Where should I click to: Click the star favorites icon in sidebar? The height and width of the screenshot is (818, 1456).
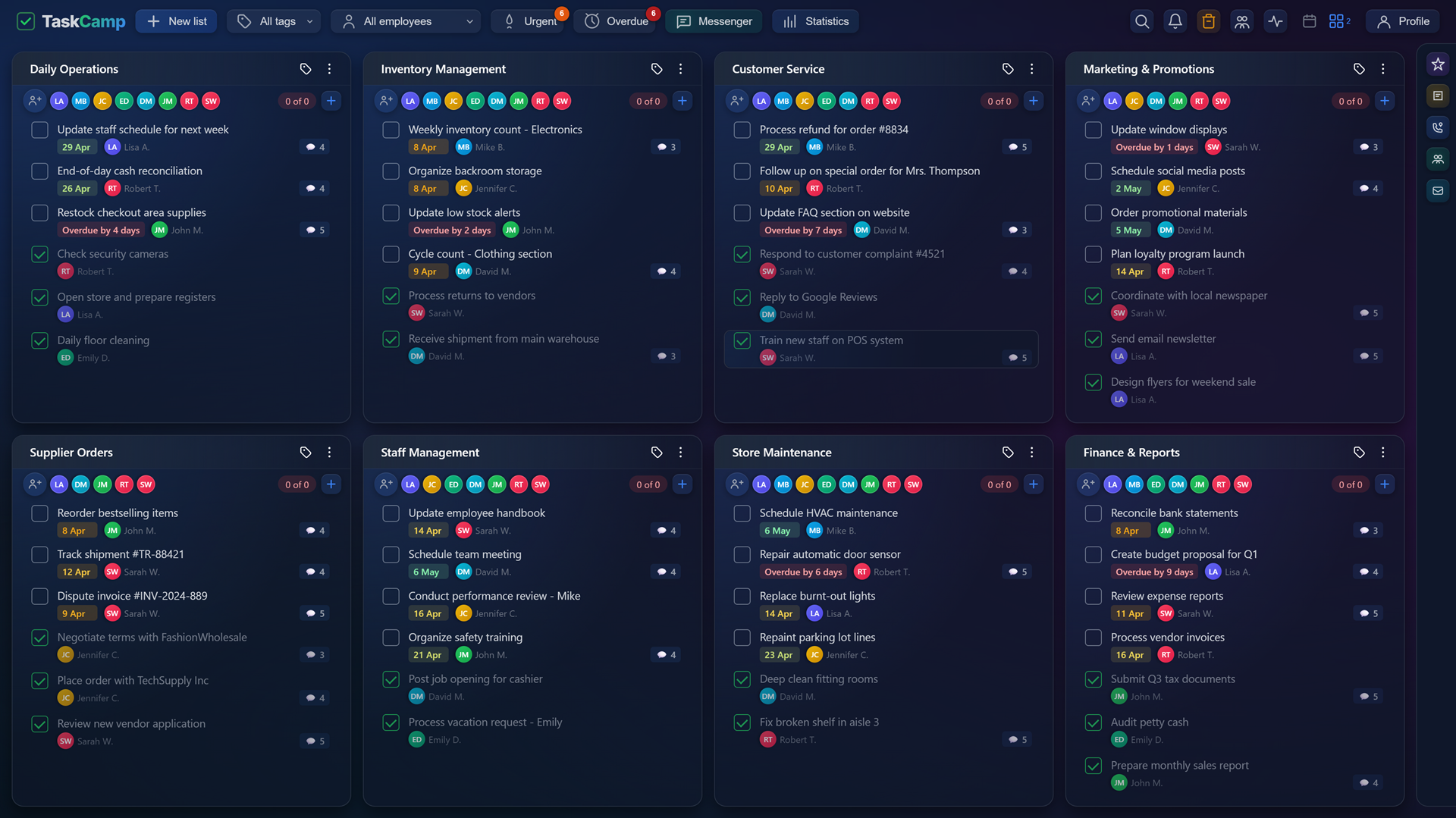pyautogui.click(x=1437, y=64)
